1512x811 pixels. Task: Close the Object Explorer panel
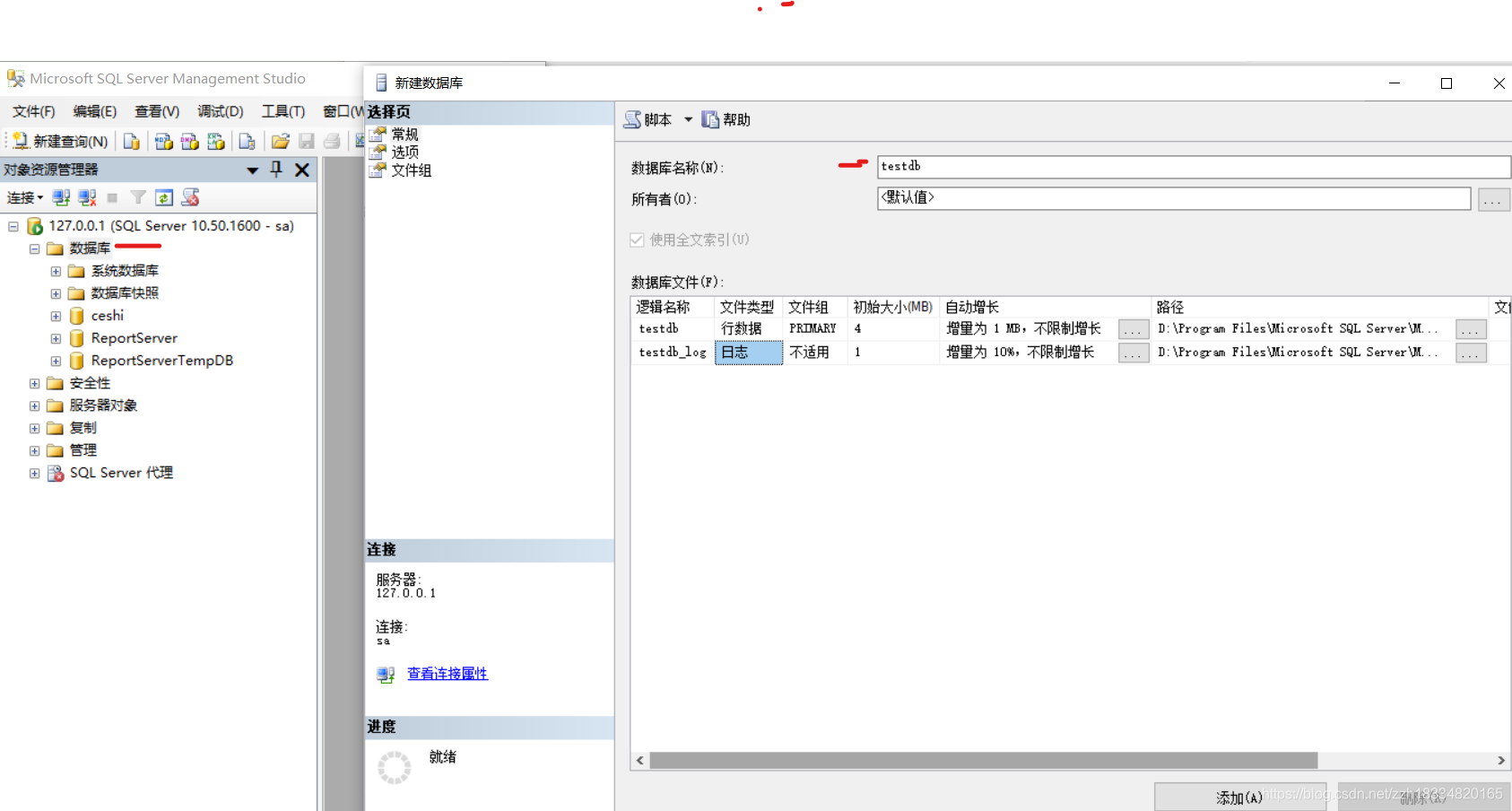pos(302,170)
